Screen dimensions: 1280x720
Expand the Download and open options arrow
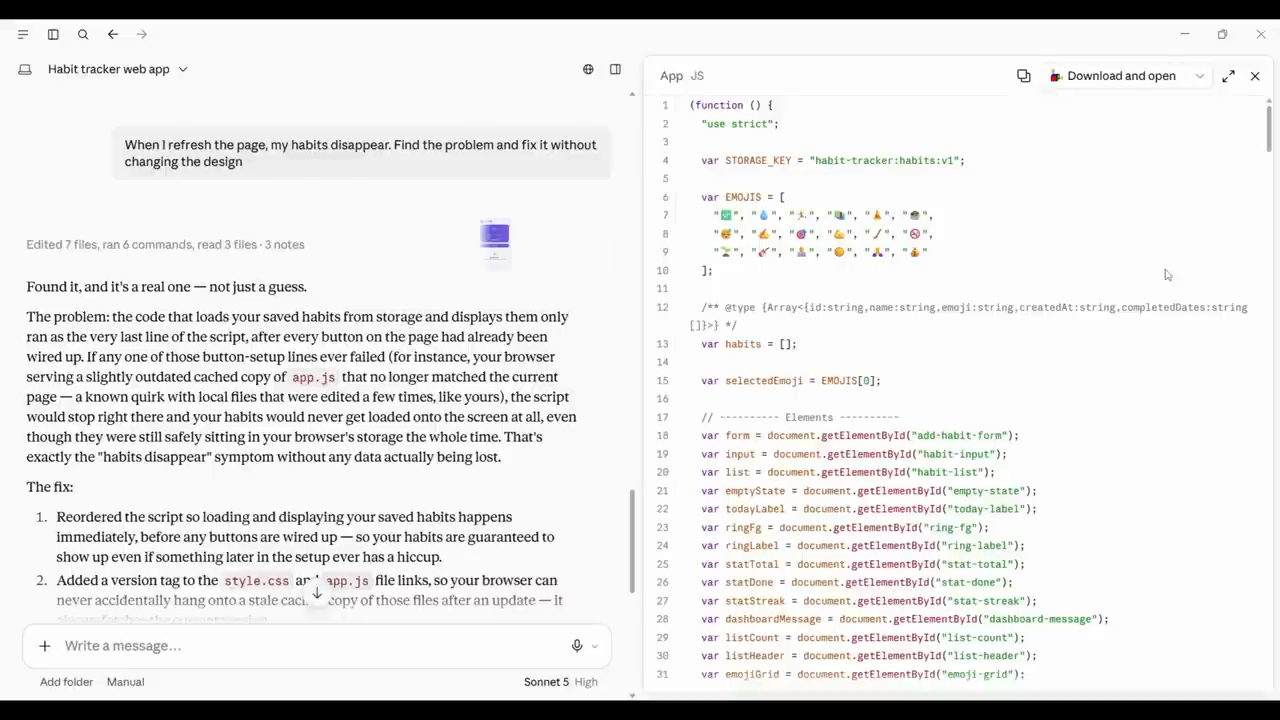click(1199, 76)
